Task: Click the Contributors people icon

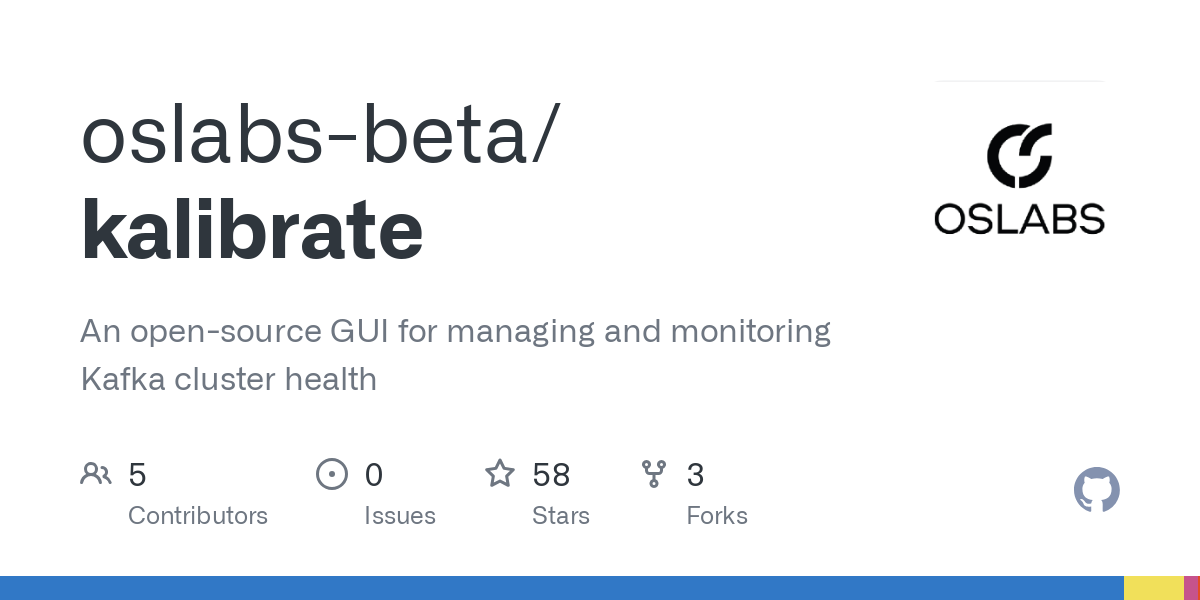Action: click(96, 474)
